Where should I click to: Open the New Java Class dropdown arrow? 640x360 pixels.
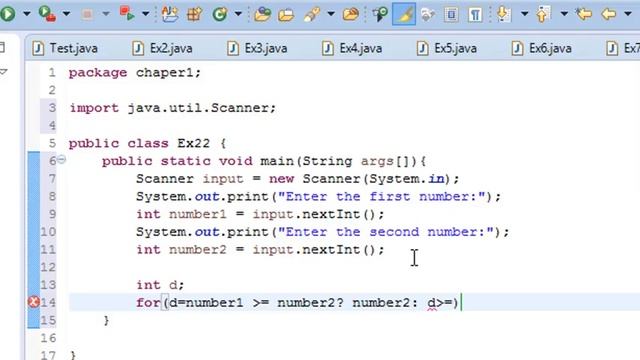pyautogui.click(x=238, y=14)
